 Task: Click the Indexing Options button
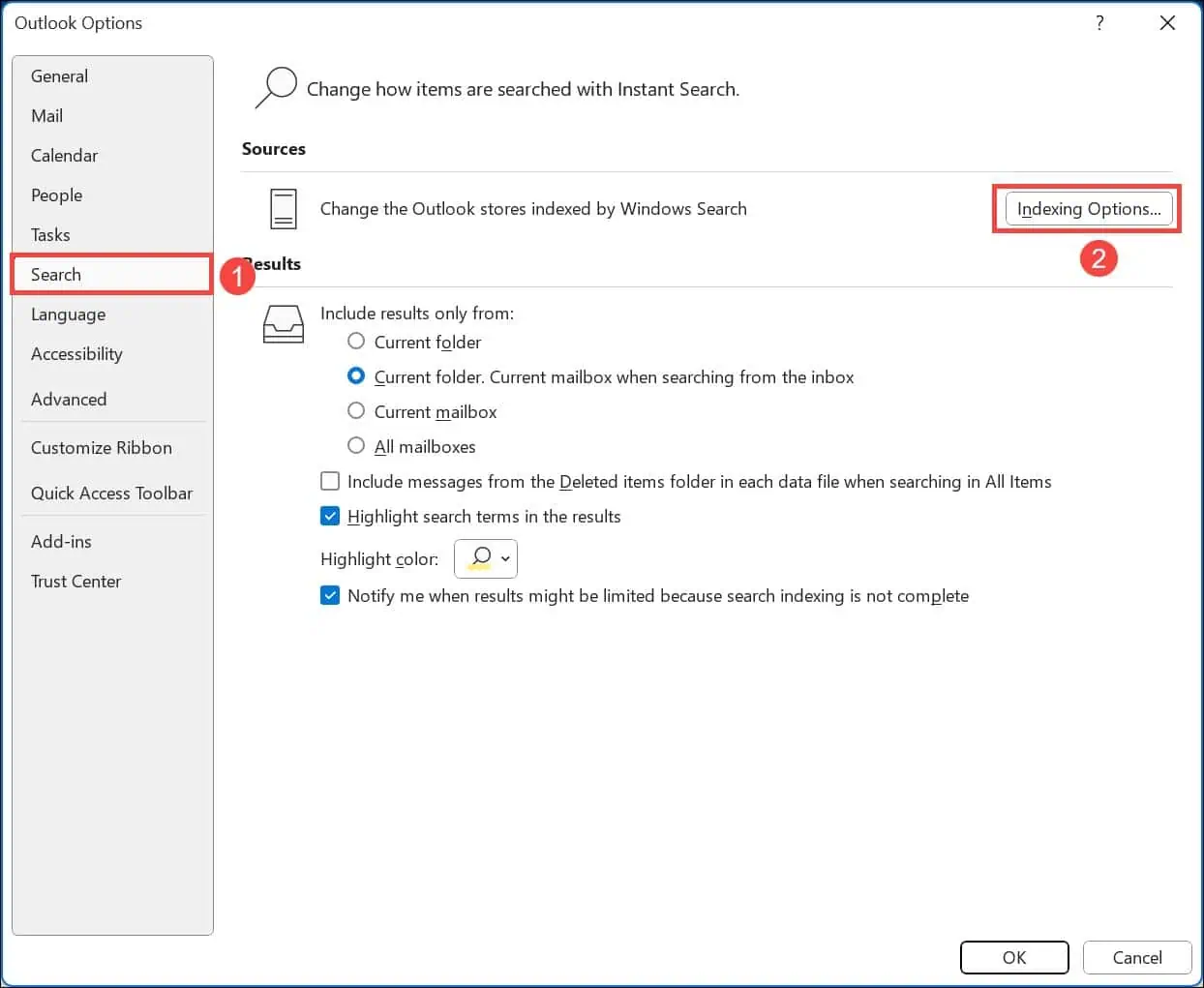(x=1089, y=209)
